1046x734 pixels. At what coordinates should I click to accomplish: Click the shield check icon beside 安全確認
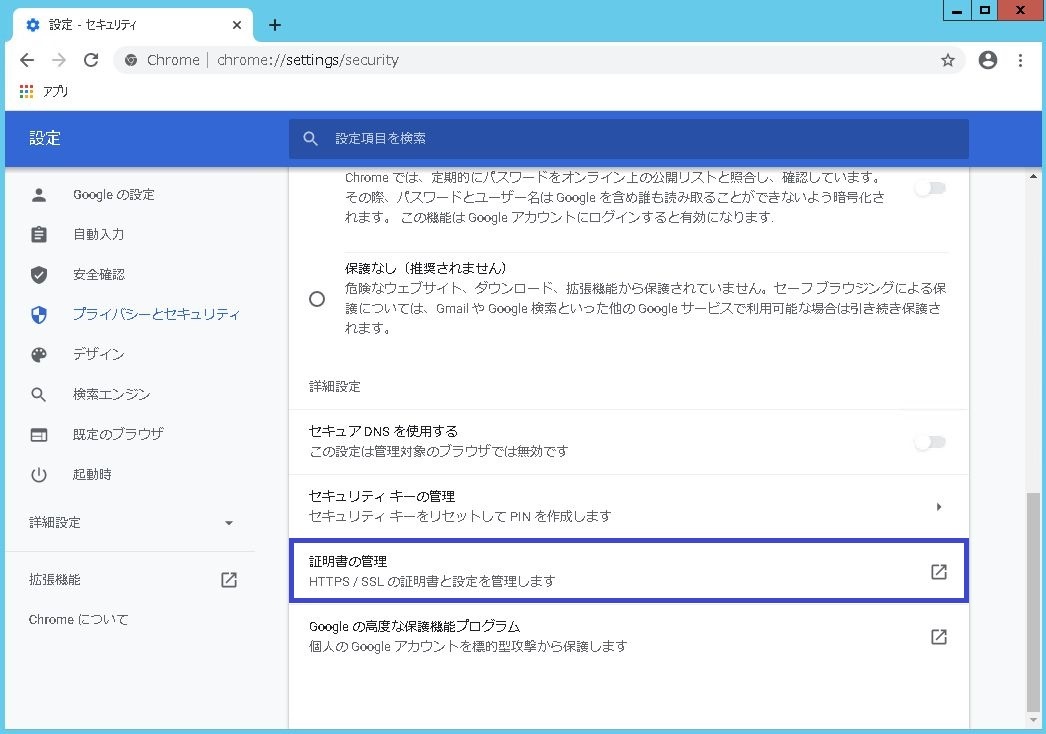tap(39, 274)
